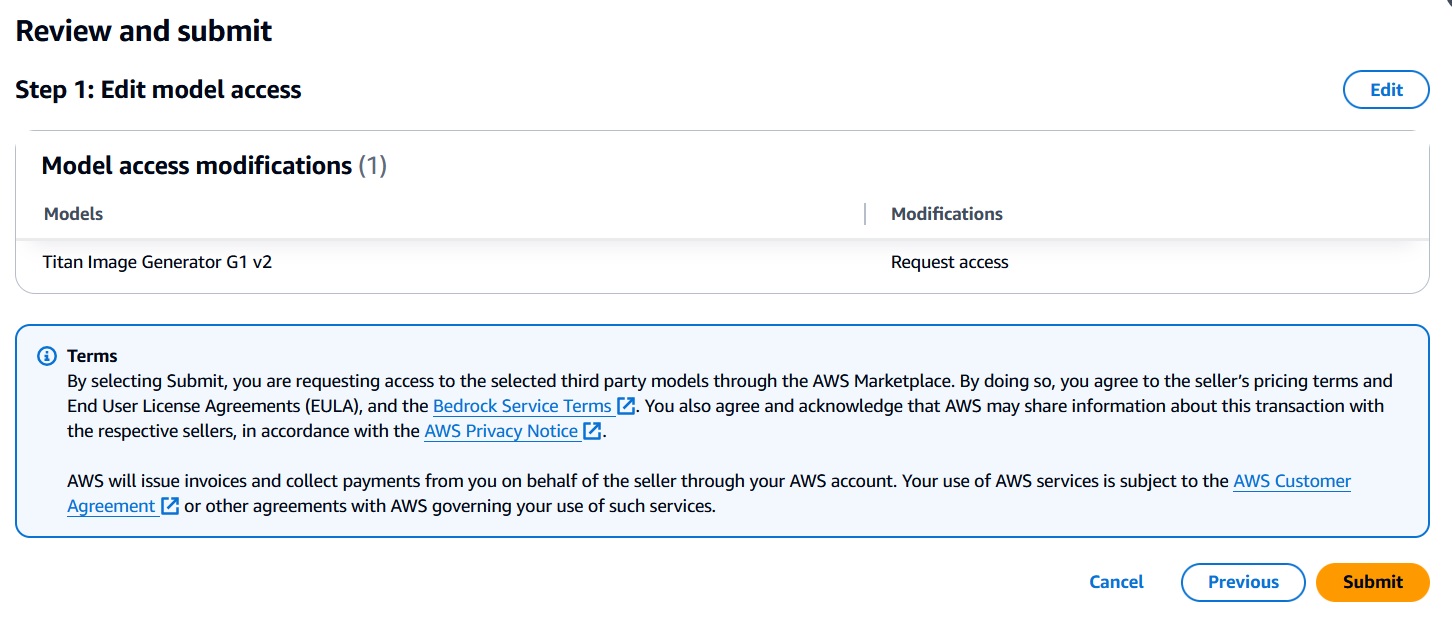Click the info icon beside Terms

(x=46, y=356)
